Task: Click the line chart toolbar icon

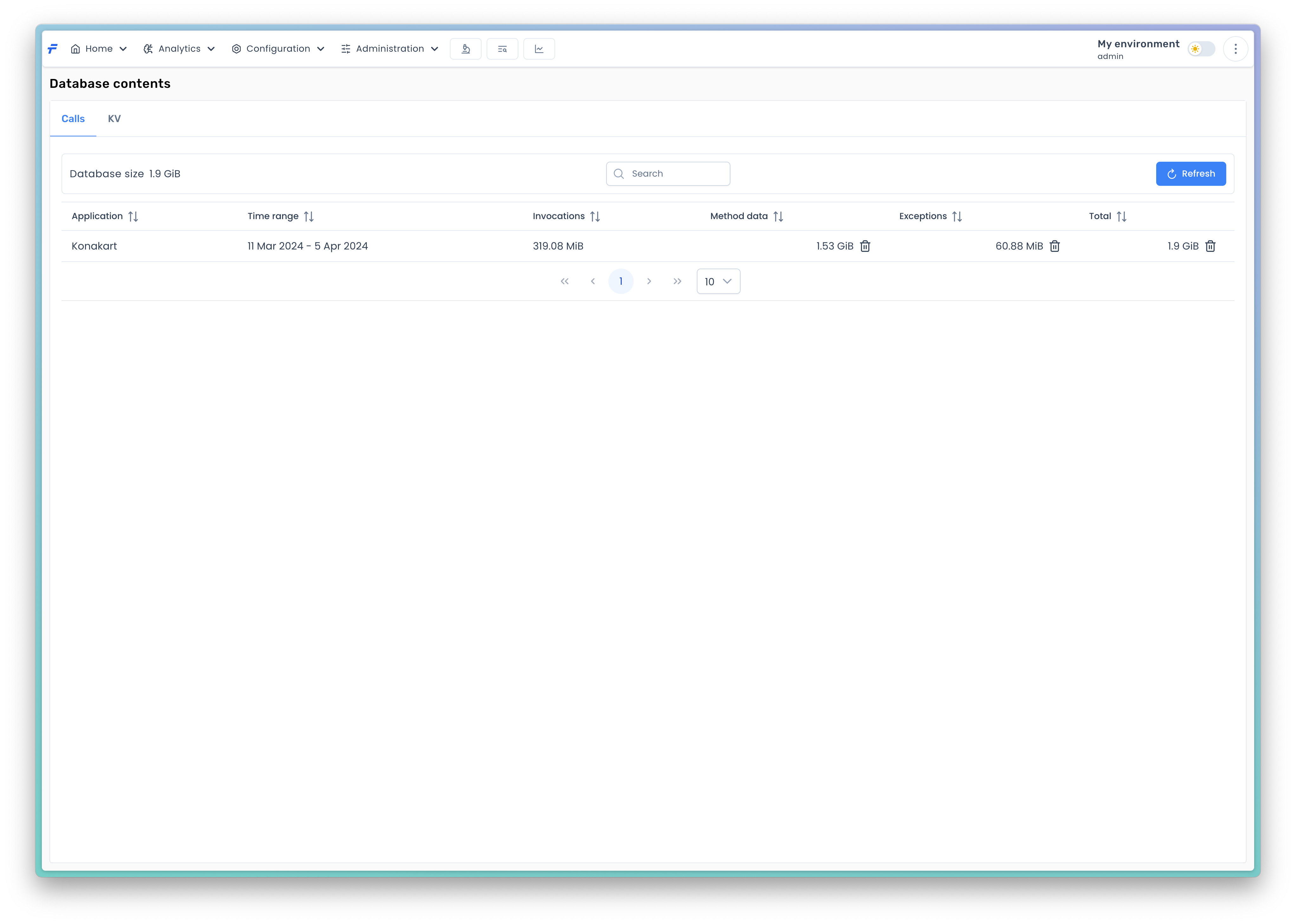Action: 539,49
